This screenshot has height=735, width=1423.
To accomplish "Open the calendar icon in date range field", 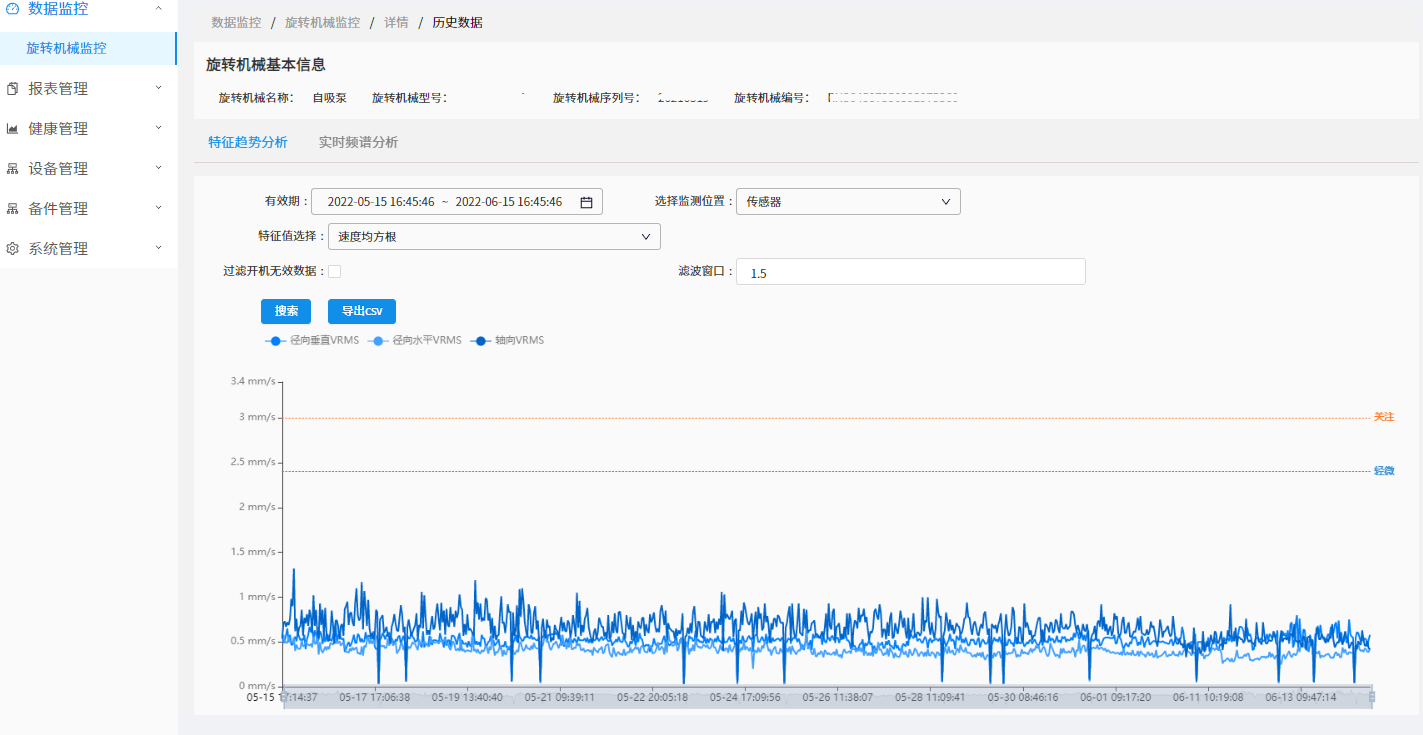I will (586, 202).
